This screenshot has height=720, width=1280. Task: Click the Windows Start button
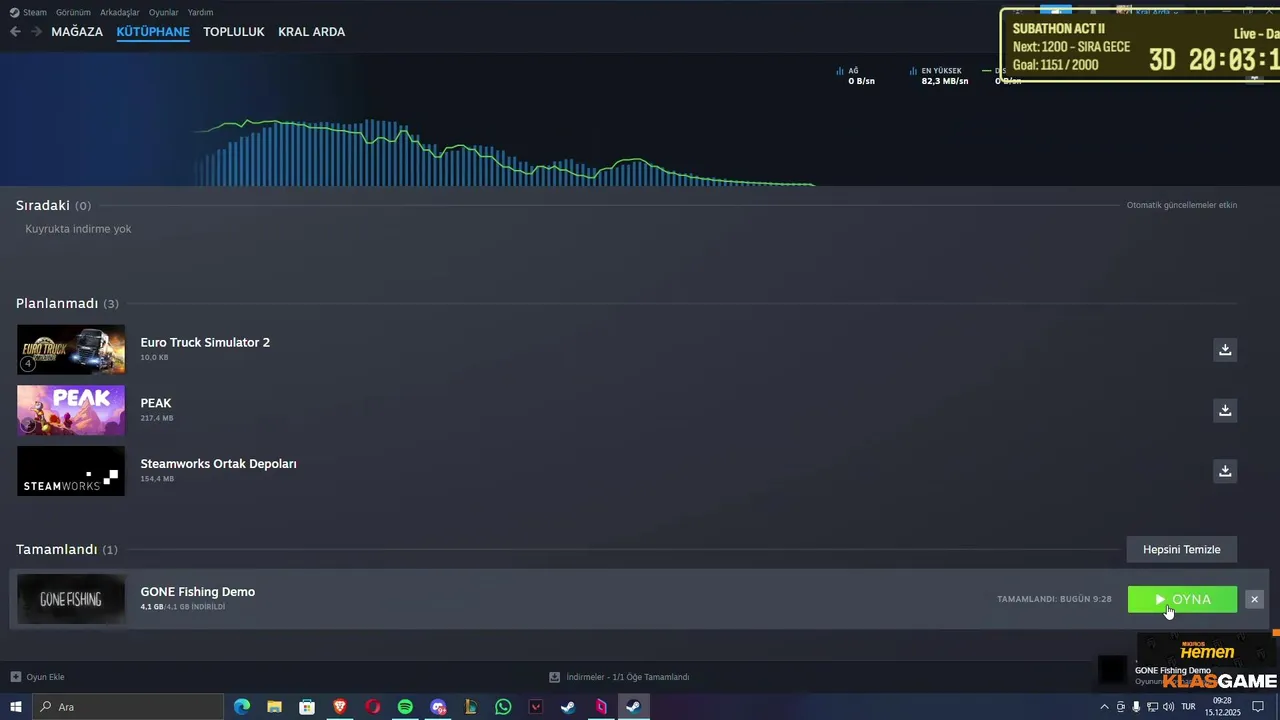point(16,707)
